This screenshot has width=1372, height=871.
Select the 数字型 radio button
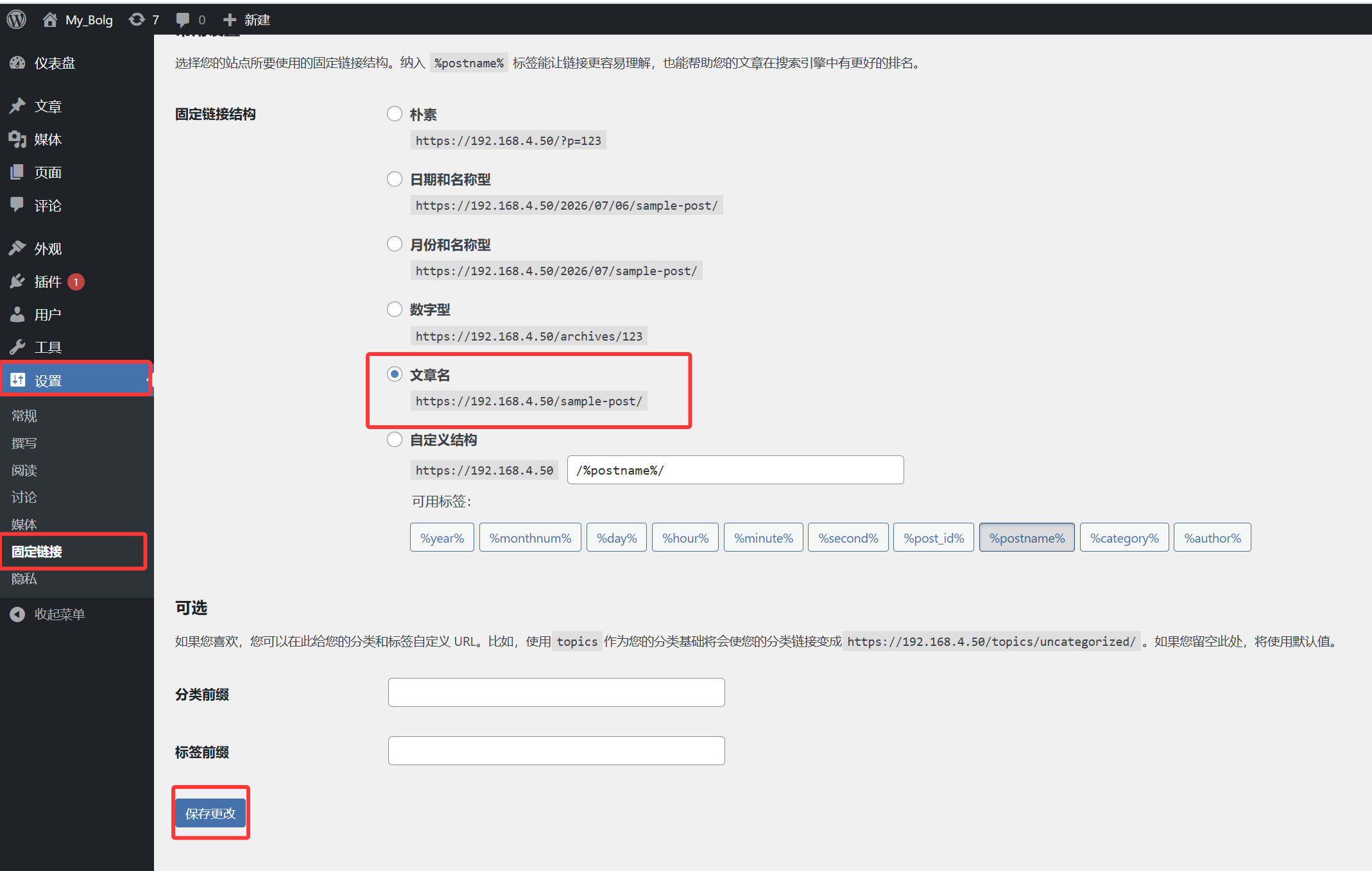[395, 309]
